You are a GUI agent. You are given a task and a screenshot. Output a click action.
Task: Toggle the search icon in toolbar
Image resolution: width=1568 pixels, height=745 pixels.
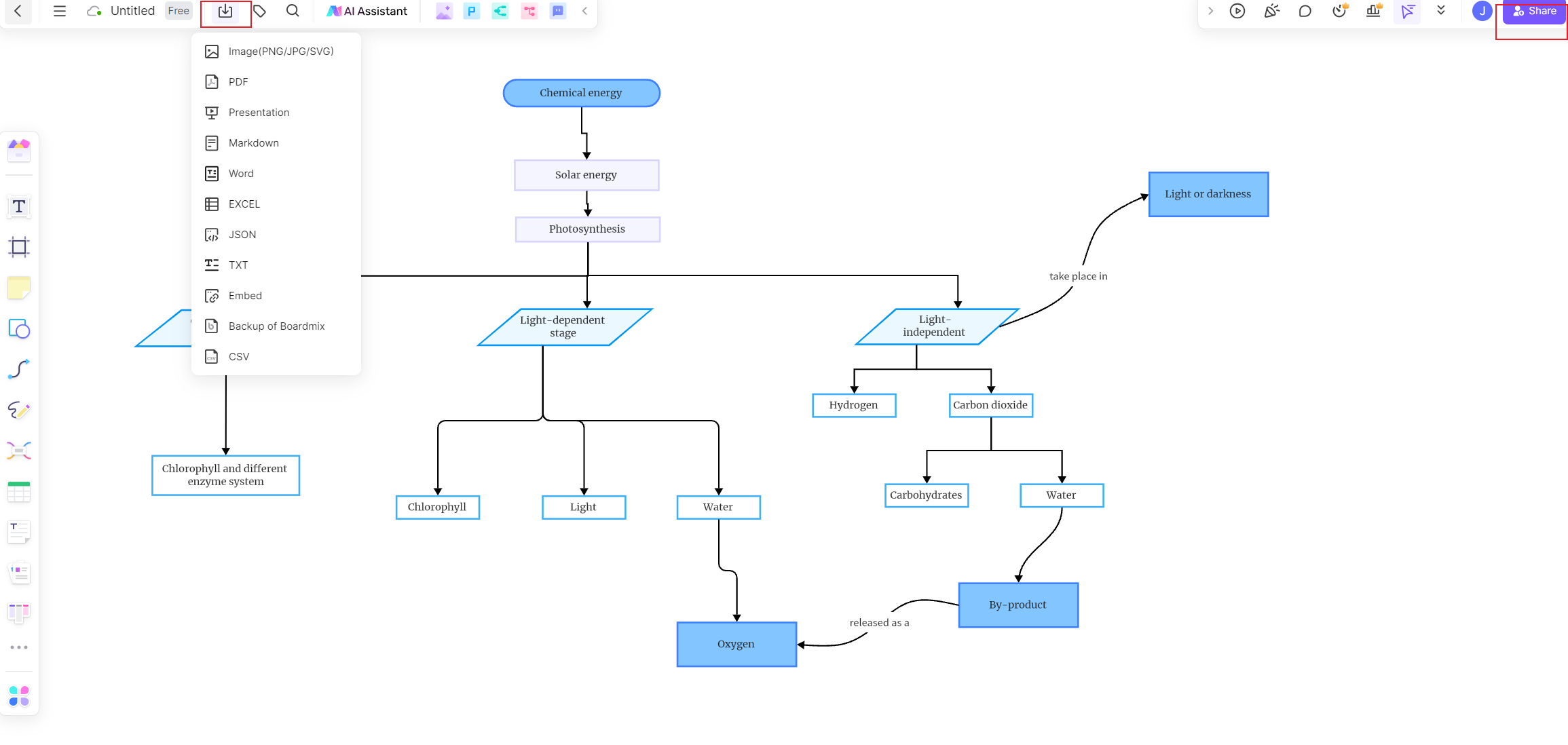pos(292,11)
